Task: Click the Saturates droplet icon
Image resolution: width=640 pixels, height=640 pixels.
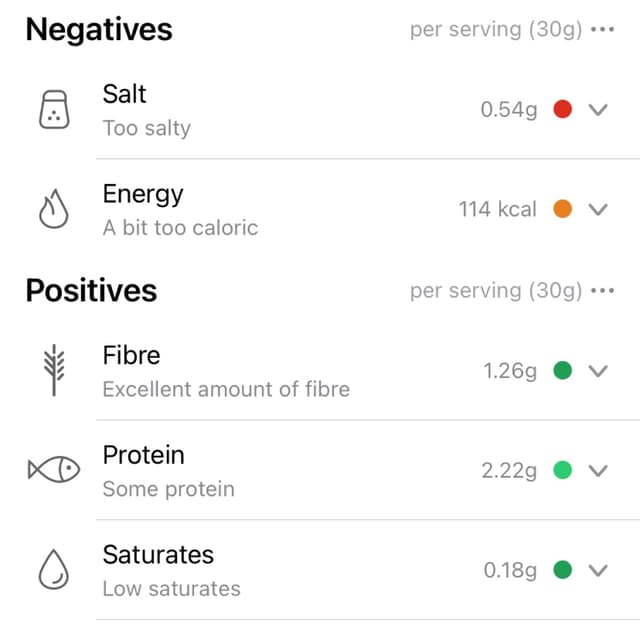Action: (53, 569)
